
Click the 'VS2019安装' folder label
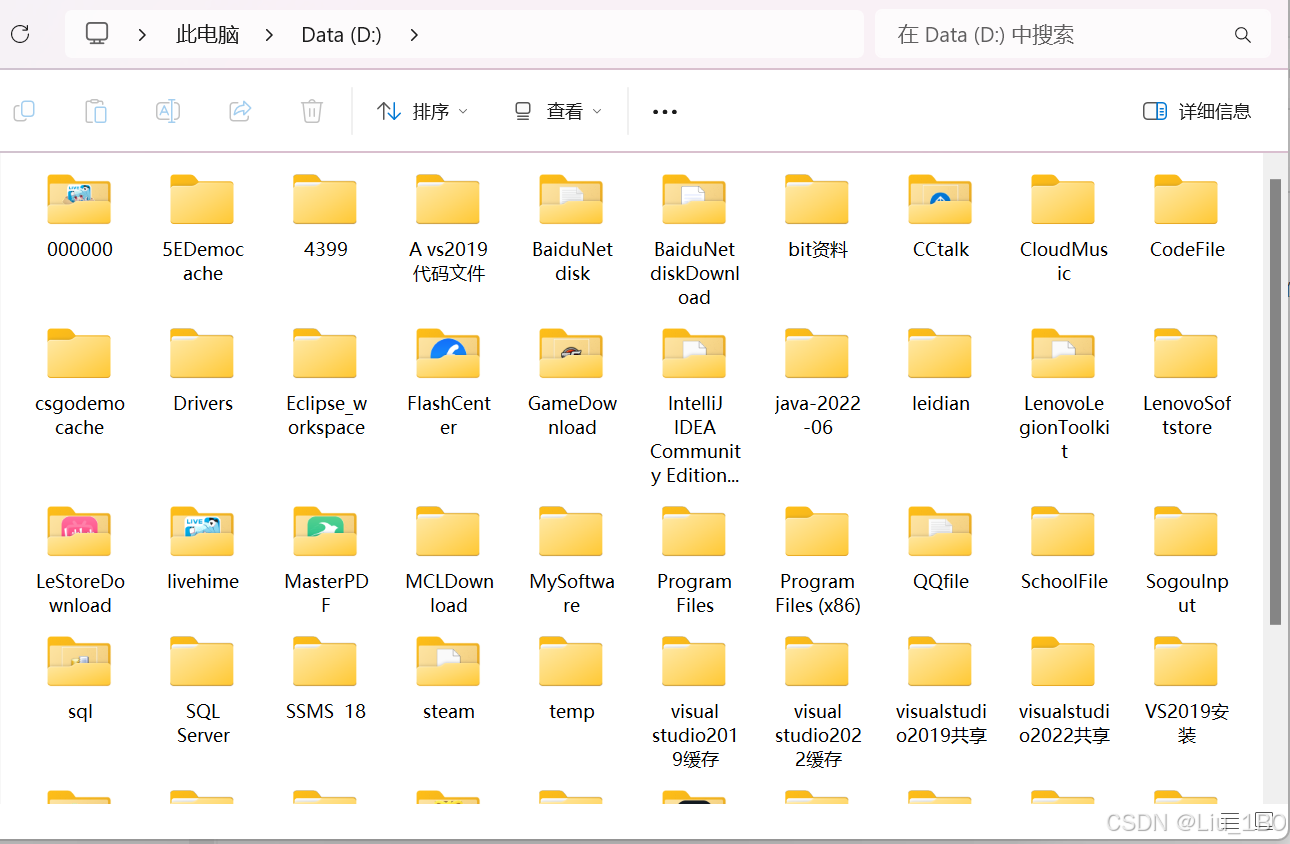tap(1187, 724)
